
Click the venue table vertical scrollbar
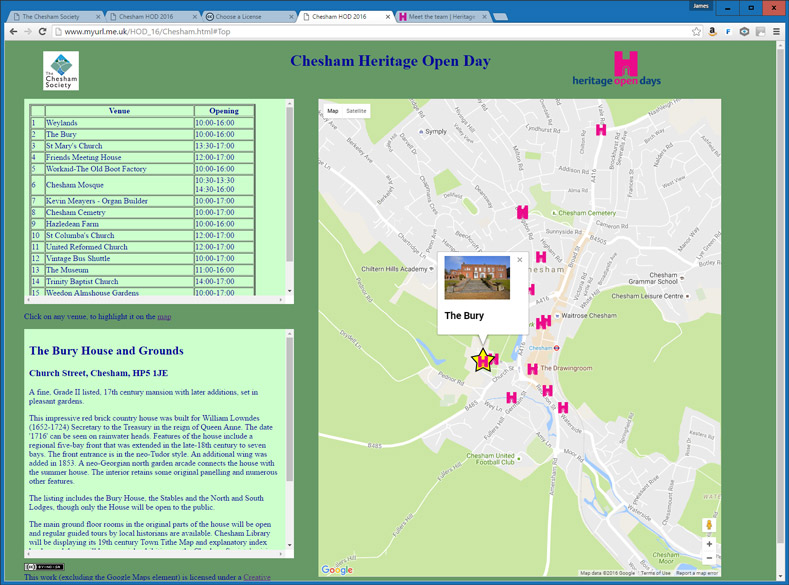click(x=289, y=184)
